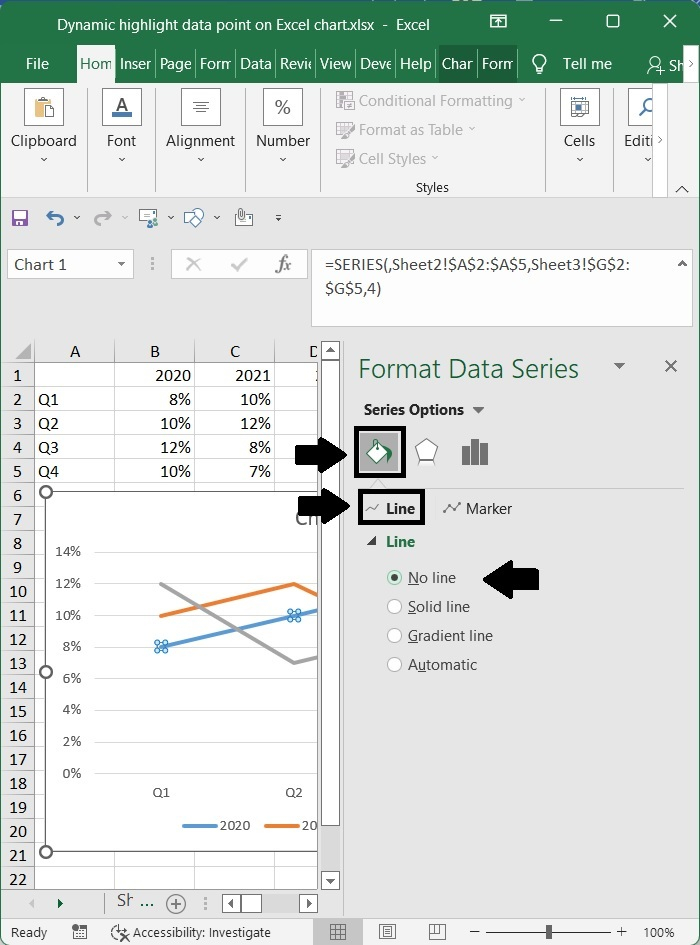700x945 pixels.
Task: Select the Effects pentagon icon
Action: [426, 452]
